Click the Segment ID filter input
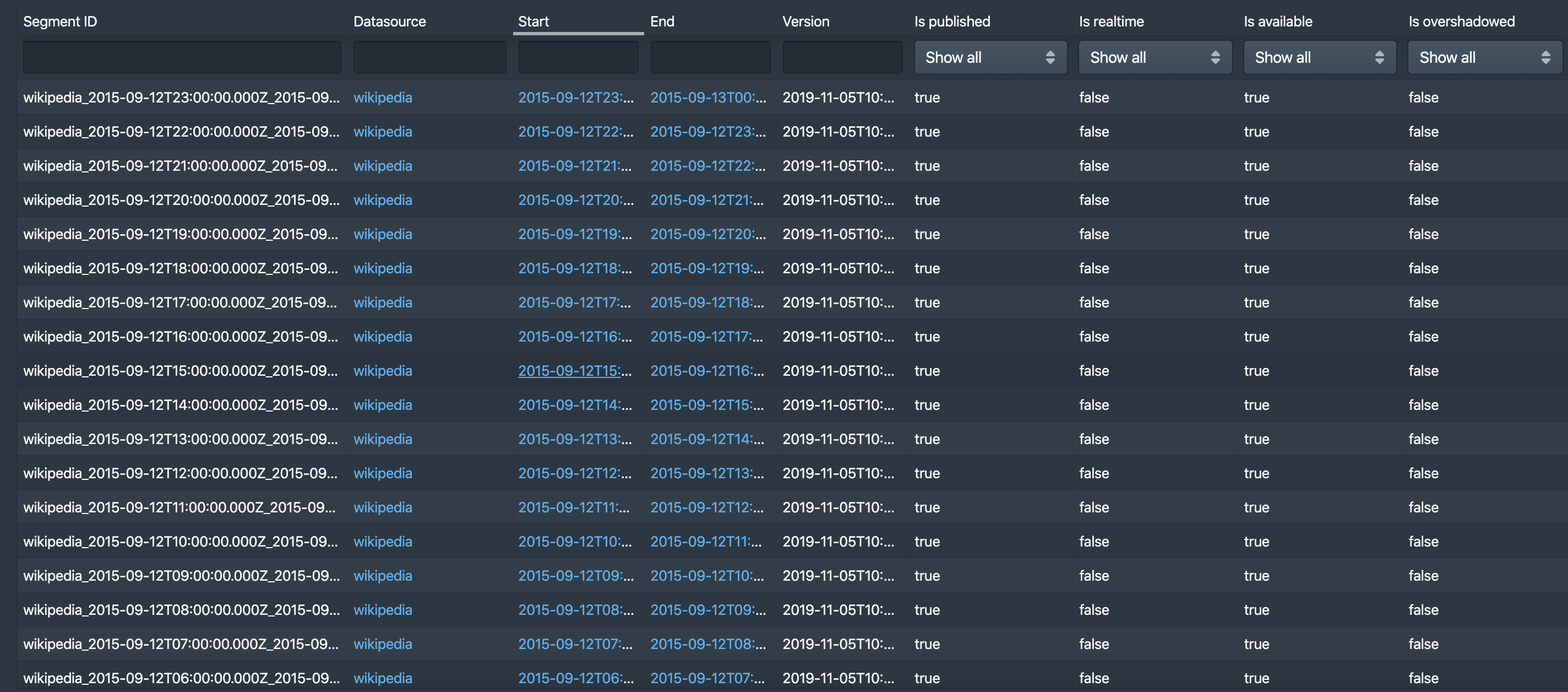1568x692 pixels. tap(181, 57)
